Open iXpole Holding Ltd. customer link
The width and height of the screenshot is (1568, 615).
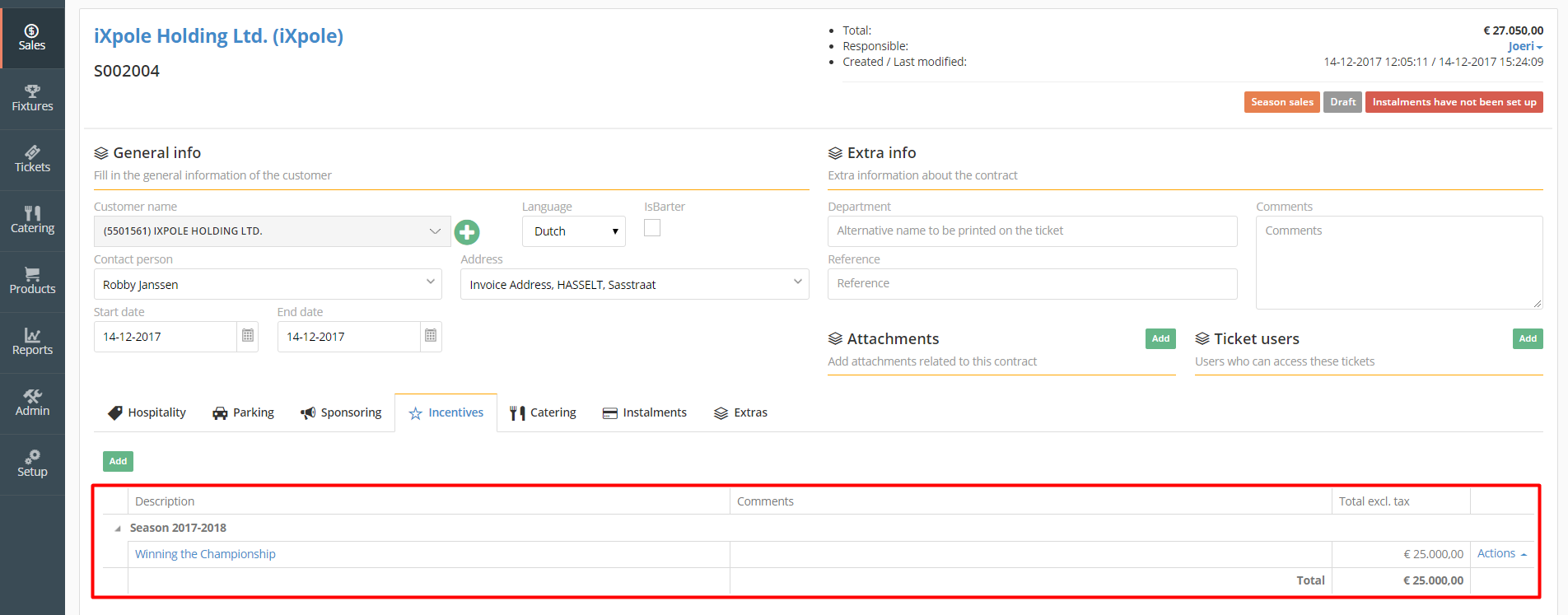[x=218, y=36]
